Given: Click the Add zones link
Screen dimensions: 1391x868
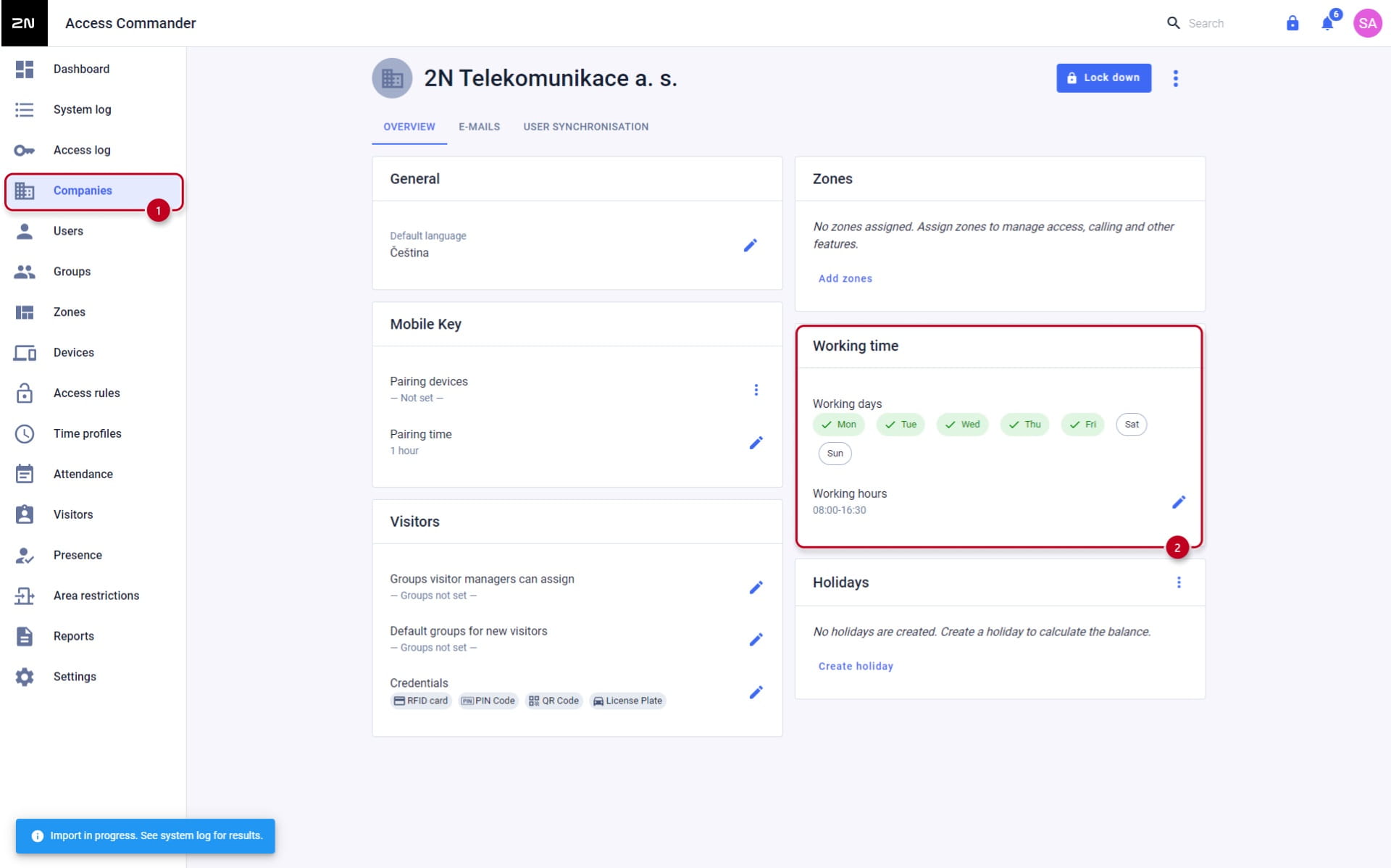Looking at the screenshot, I should [x=845, y=278].
